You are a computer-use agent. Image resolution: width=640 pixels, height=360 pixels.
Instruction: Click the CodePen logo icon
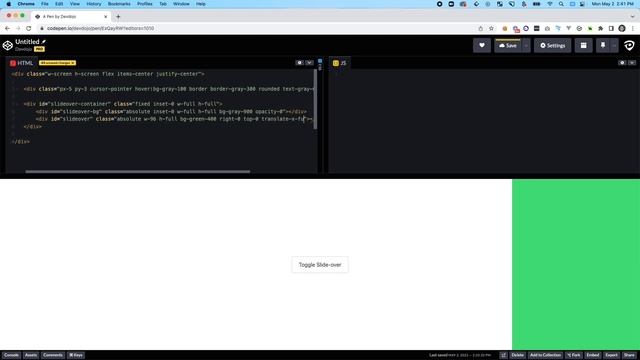[7, 45]
